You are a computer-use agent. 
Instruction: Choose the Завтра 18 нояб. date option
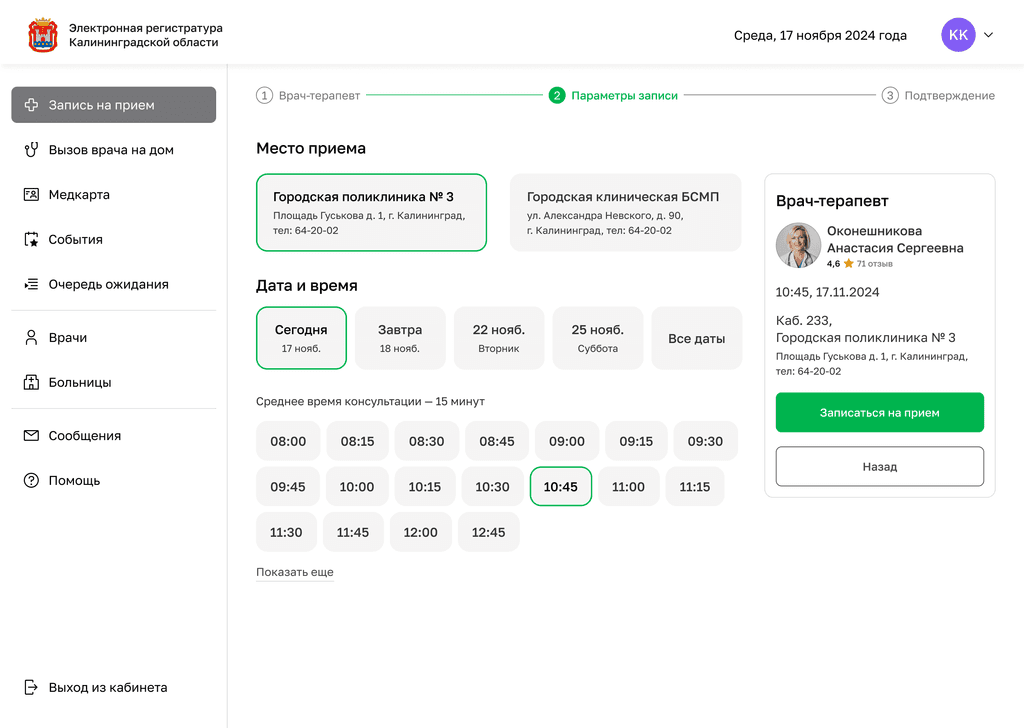click(400, 338)
